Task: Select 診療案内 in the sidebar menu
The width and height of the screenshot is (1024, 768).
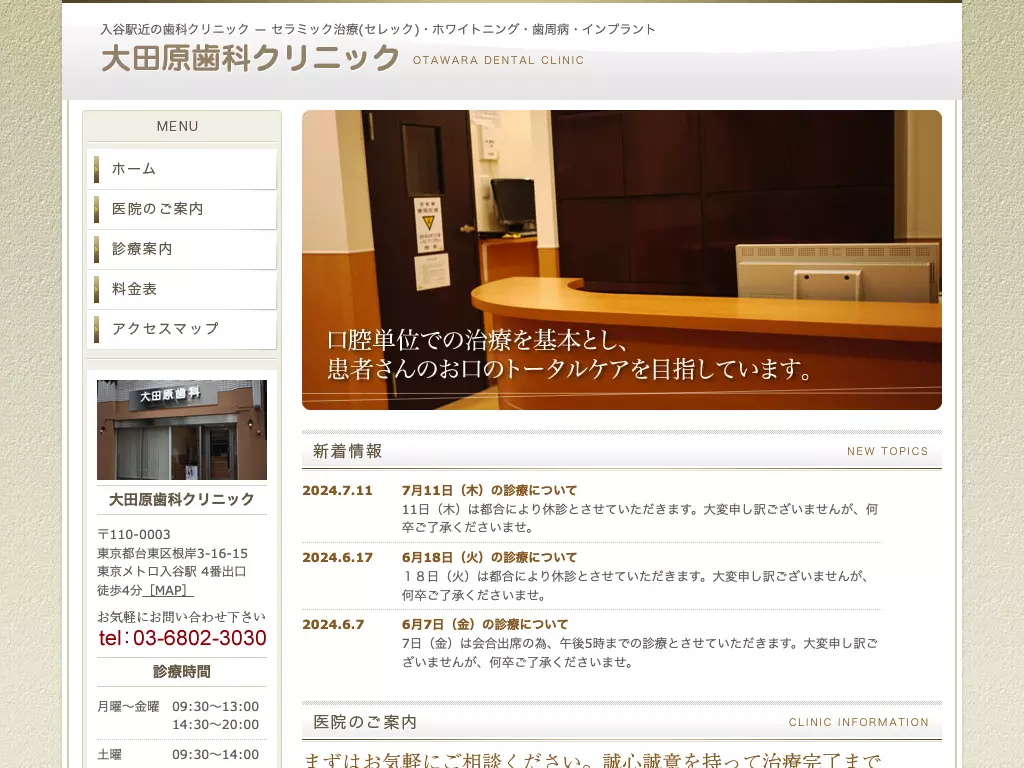Action: click(x=182, y=249)
